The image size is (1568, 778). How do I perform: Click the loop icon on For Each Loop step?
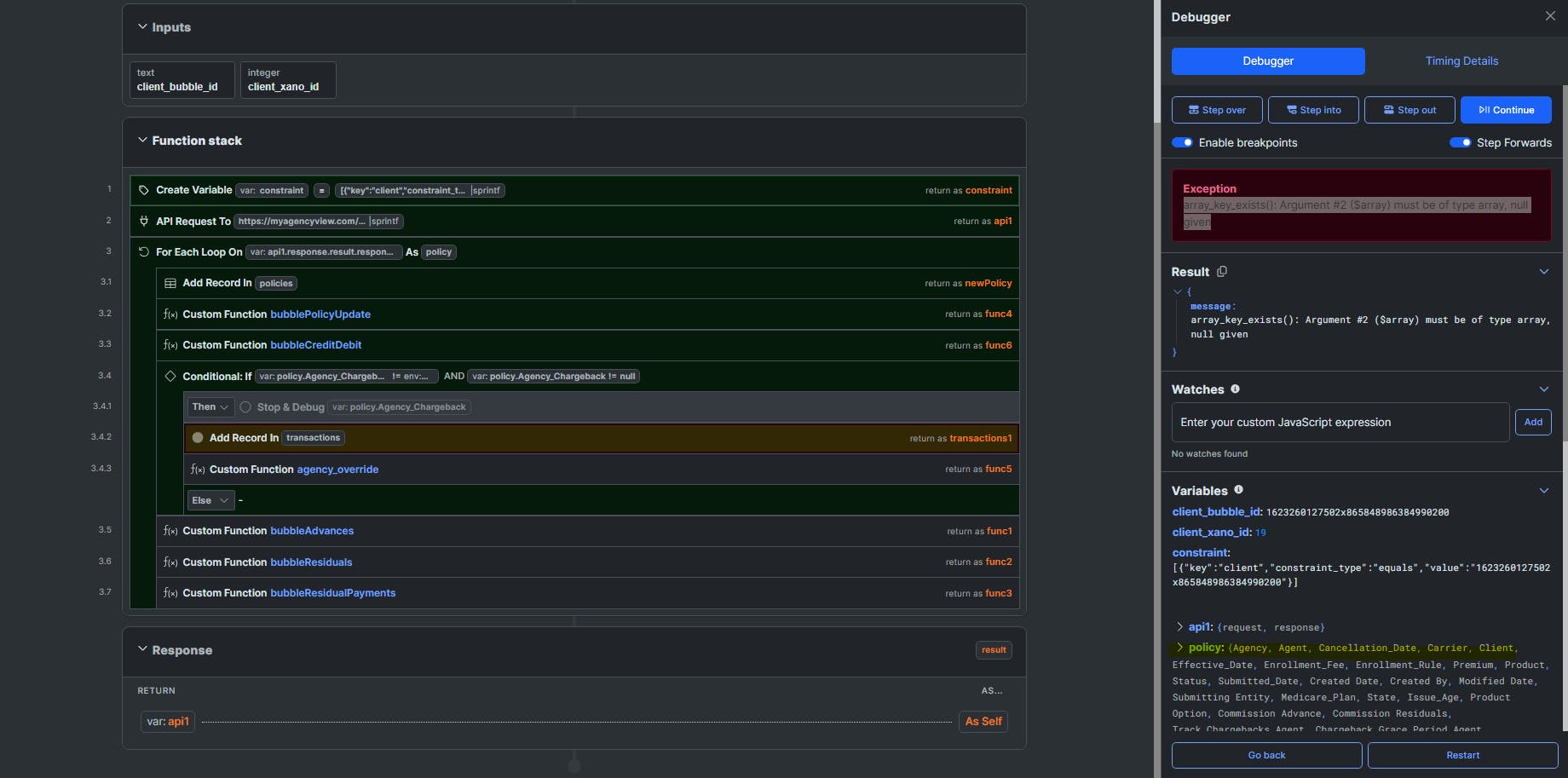(x=144, y=252)
